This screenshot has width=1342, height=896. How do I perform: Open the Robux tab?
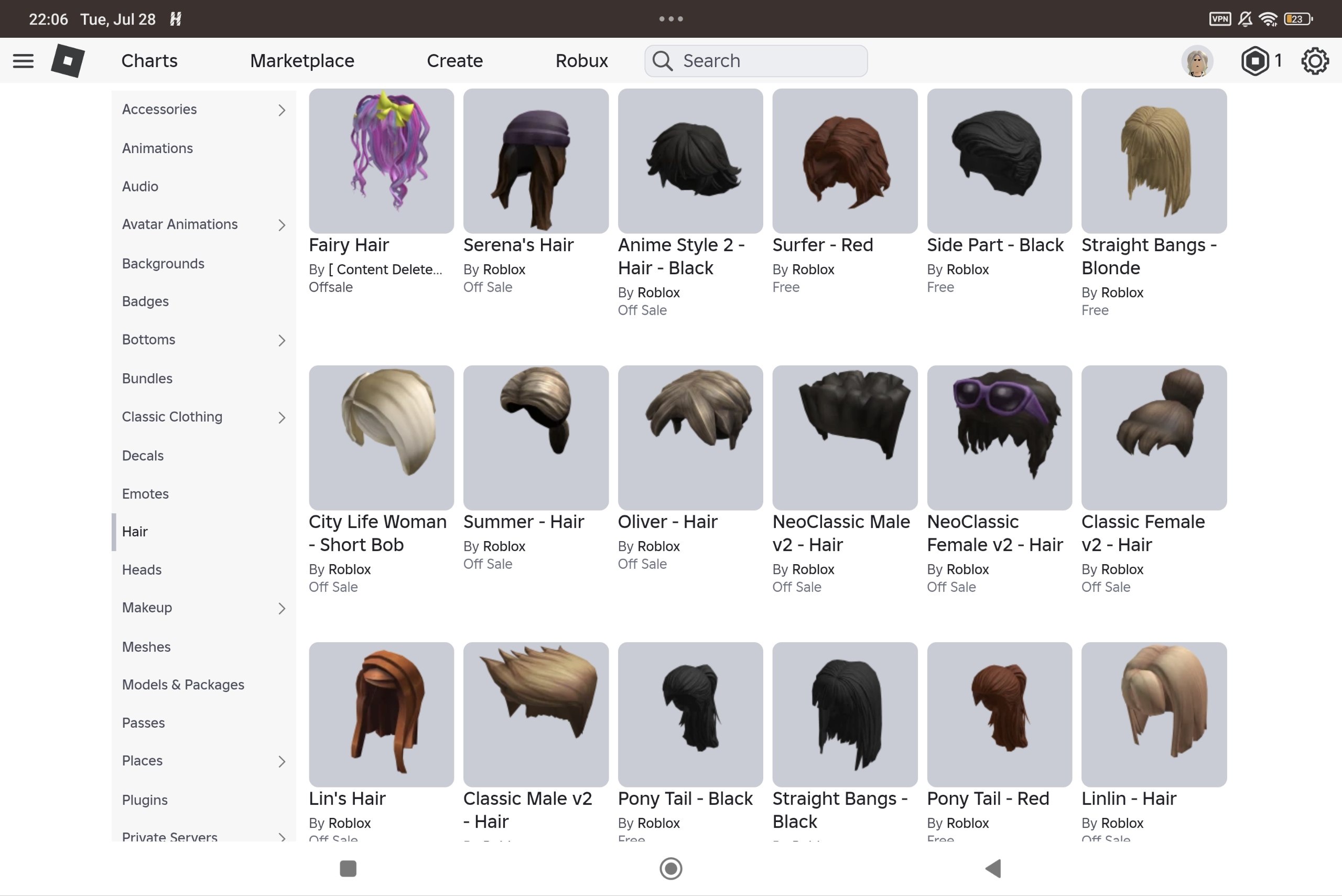(x=581, y=61)
